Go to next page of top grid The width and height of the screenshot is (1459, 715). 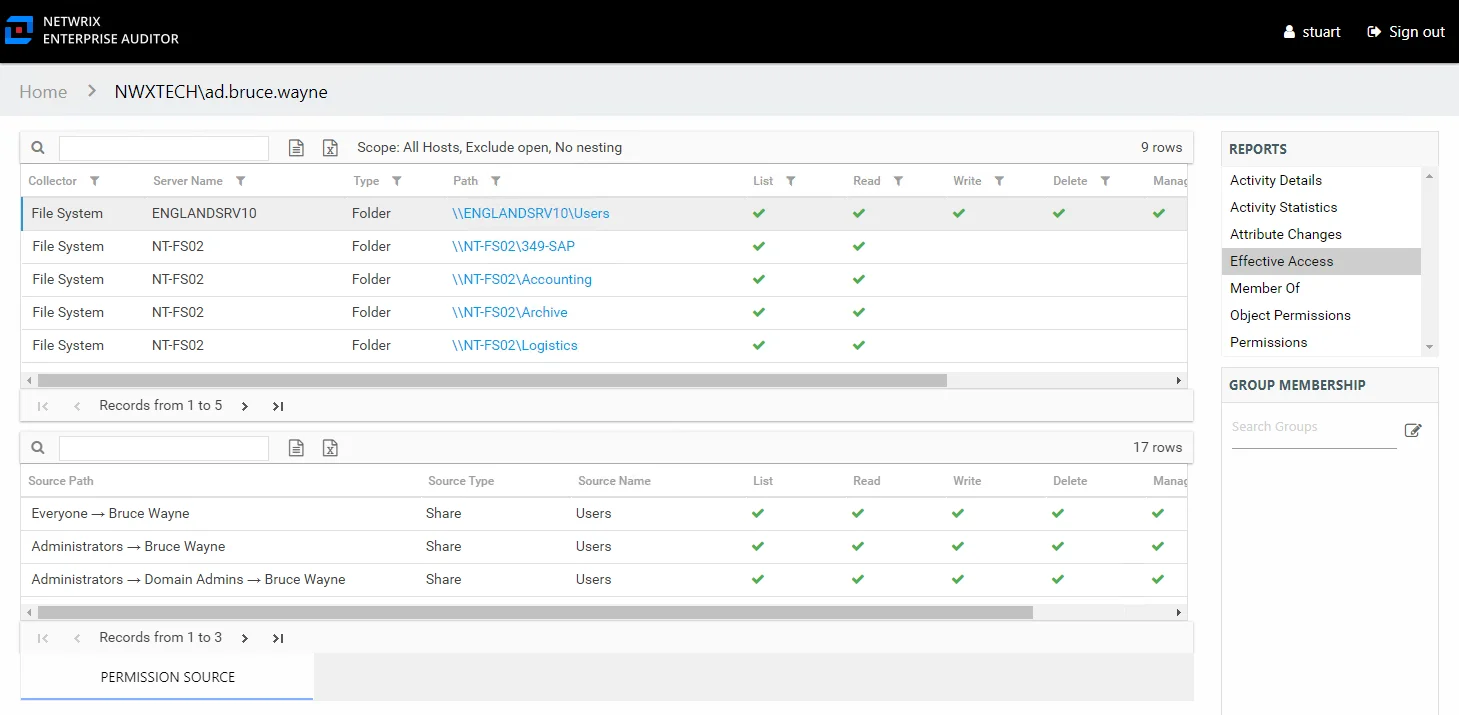(x=245, y=406)
